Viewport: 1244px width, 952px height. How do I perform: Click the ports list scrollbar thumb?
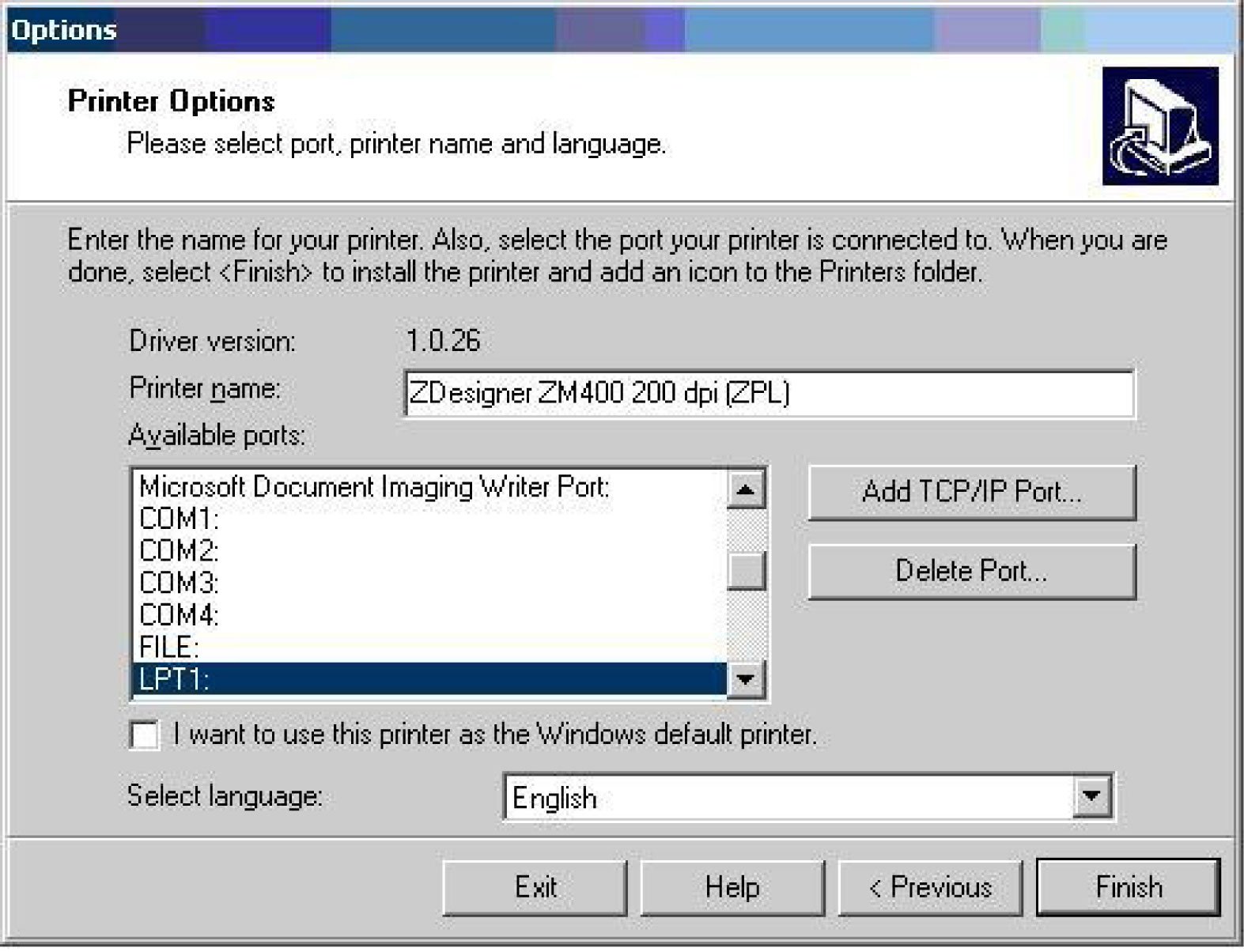746,571
